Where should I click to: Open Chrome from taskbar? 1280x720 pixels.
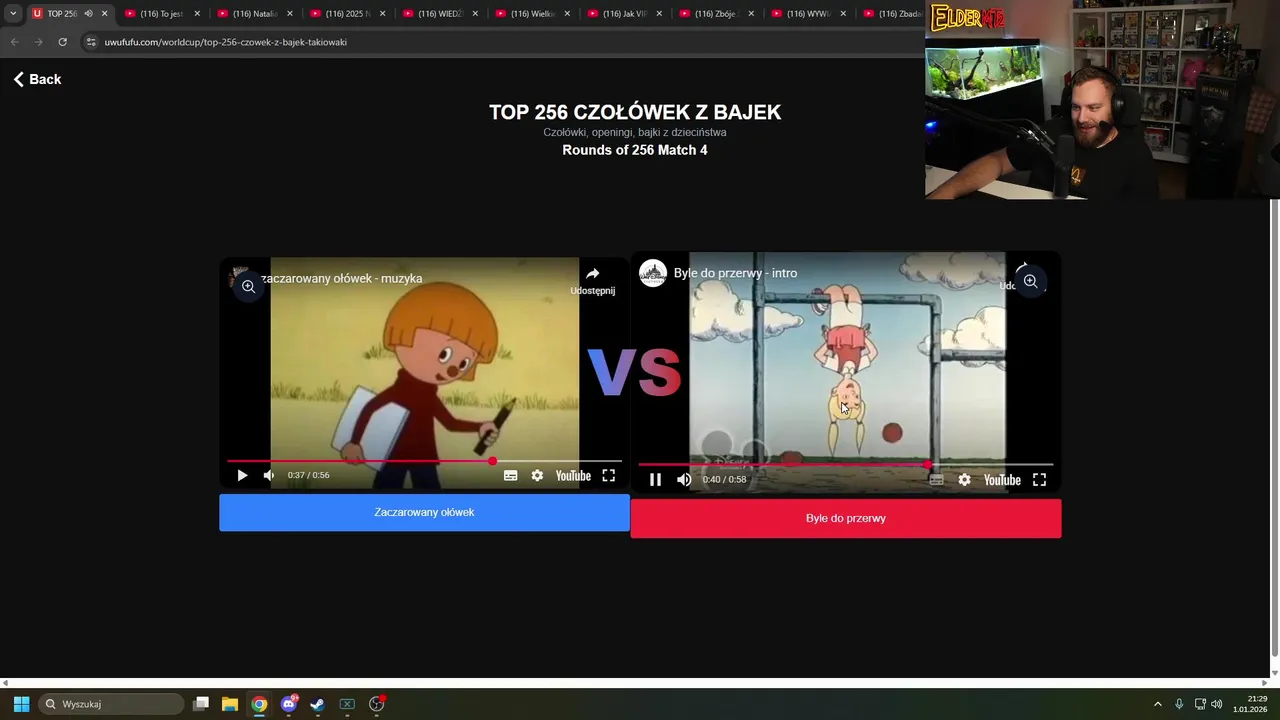(x=259, y=704)
